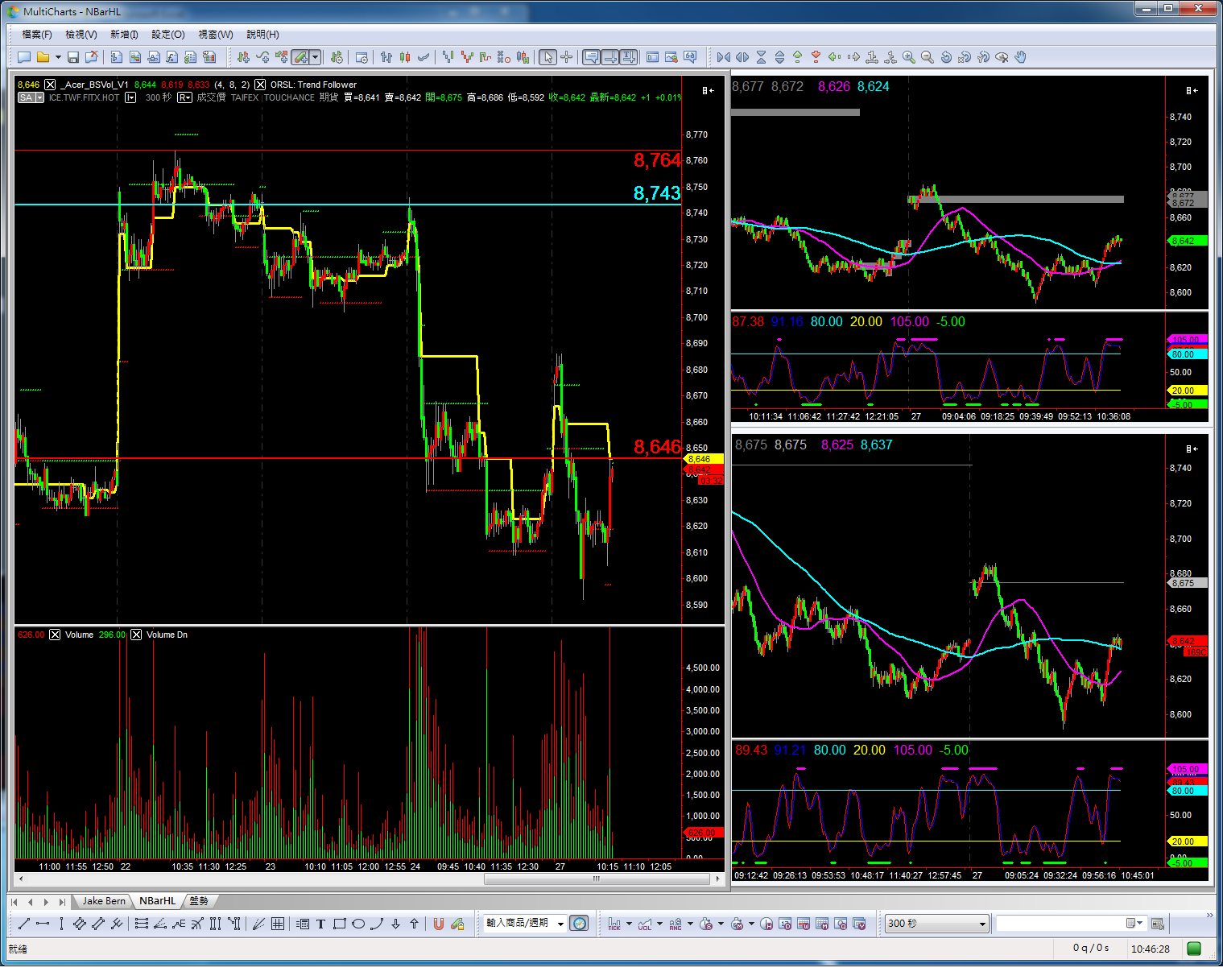The width and height of the screenshot is (1223, 980).
Task: Switch to bar chart style icon
Action: click(x=386, y=57)
